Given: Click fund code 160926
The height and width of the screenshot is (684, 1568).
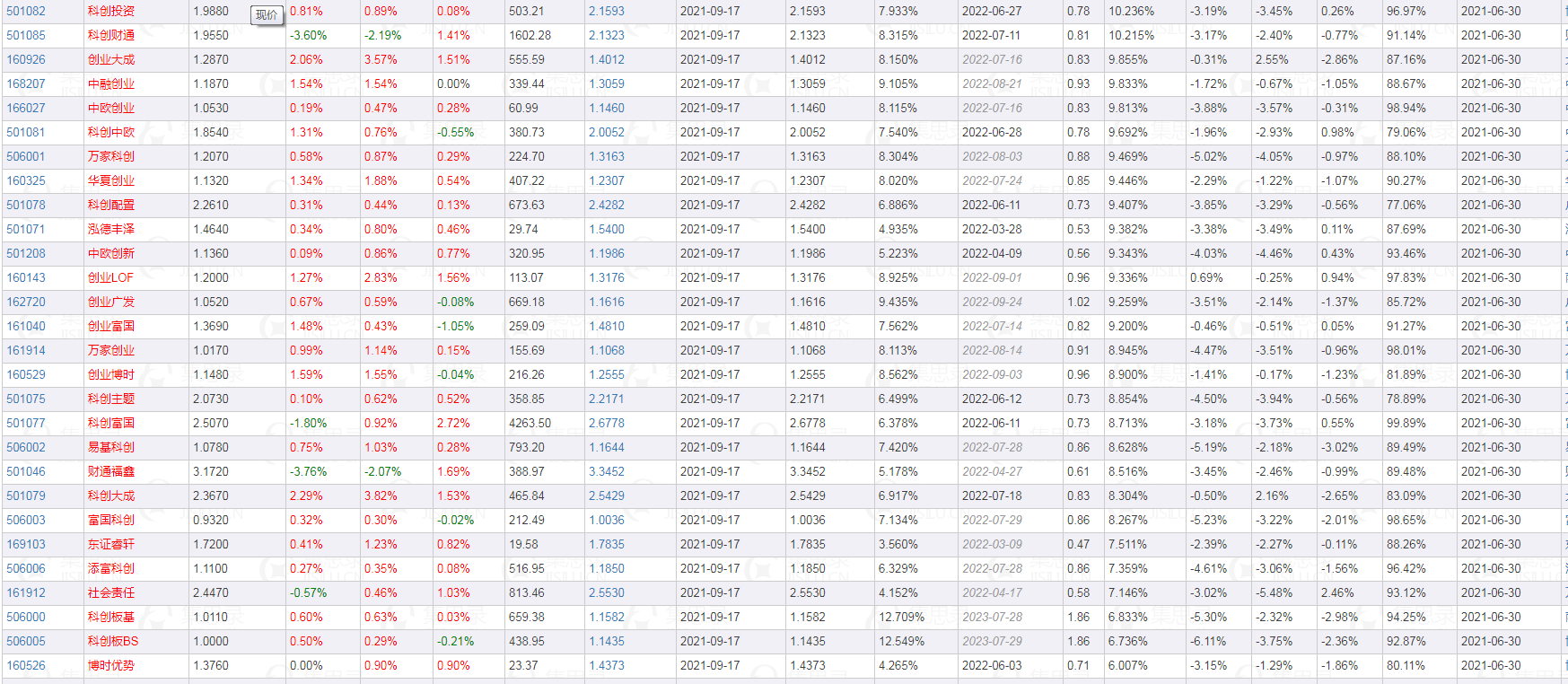Looking at the screenshot, I should [26, 59].
